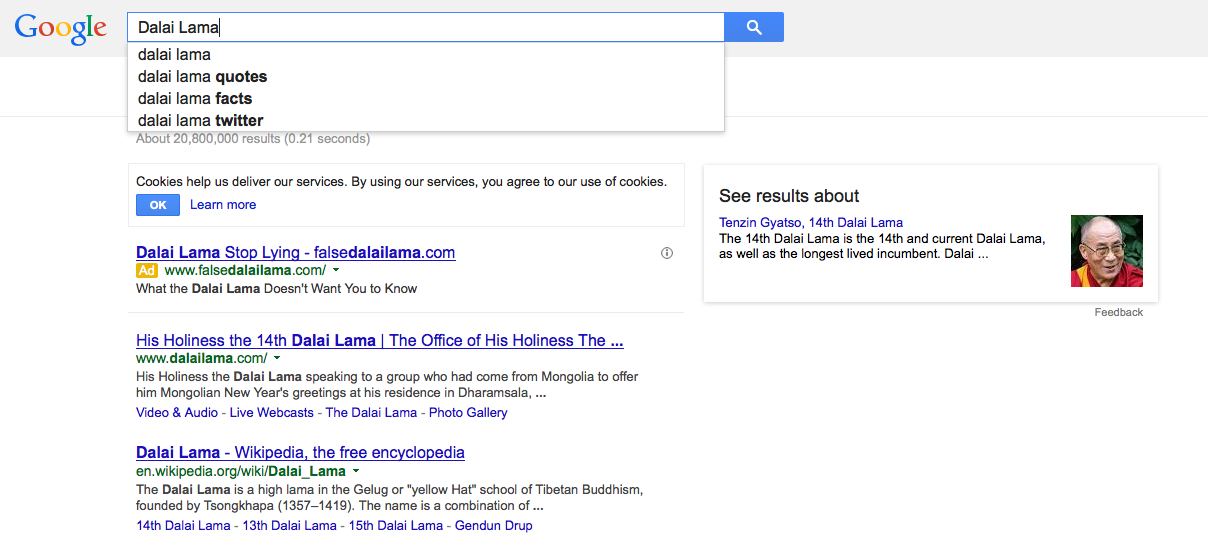Image resolution: width=1208 pixels, height=545 pixels.
Task: Click the Feedback link under knowledge panel
Action: pyautogui.click(x=1118, y=313)
